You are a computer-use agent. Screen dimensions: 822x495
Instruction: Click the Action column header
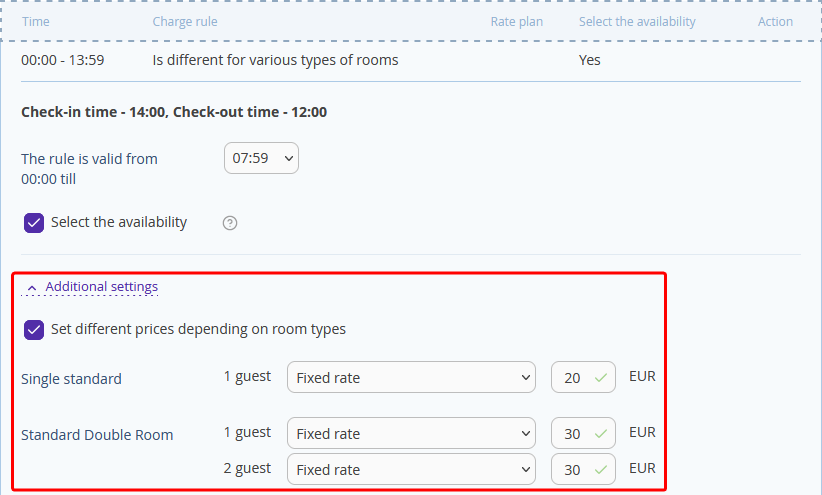[775, 21]
